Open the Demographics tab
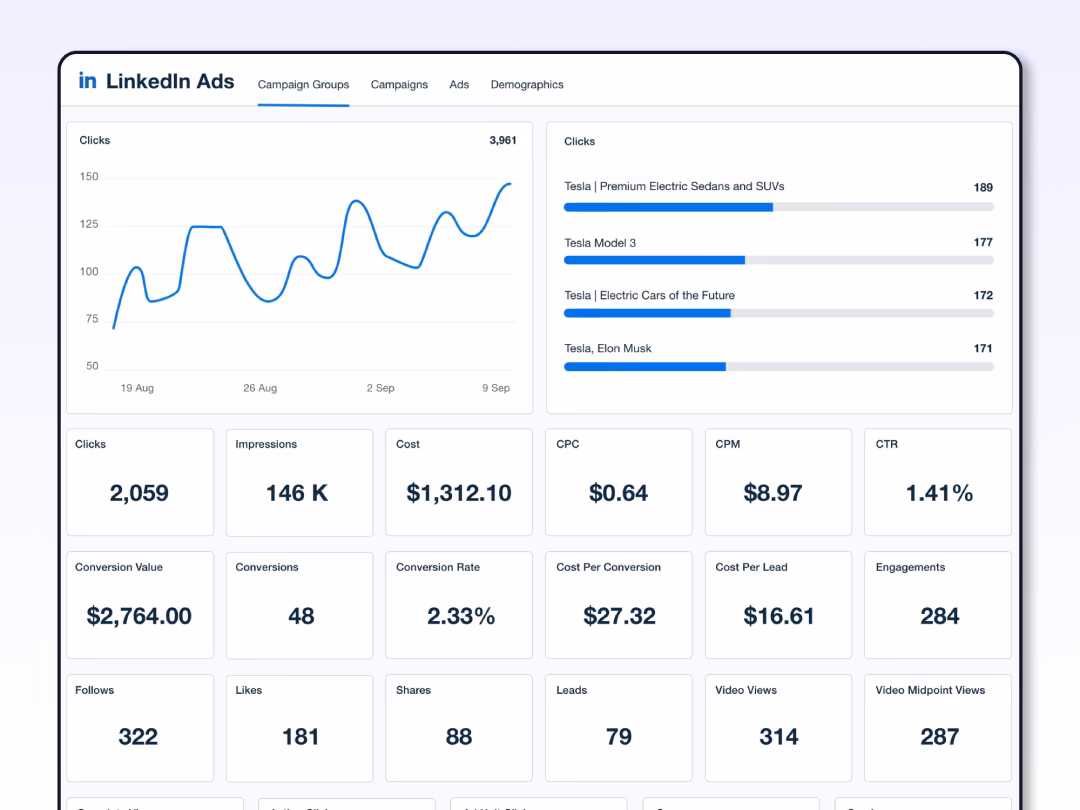Screen dimensions: 1080x810 click(x=527, y=85)
